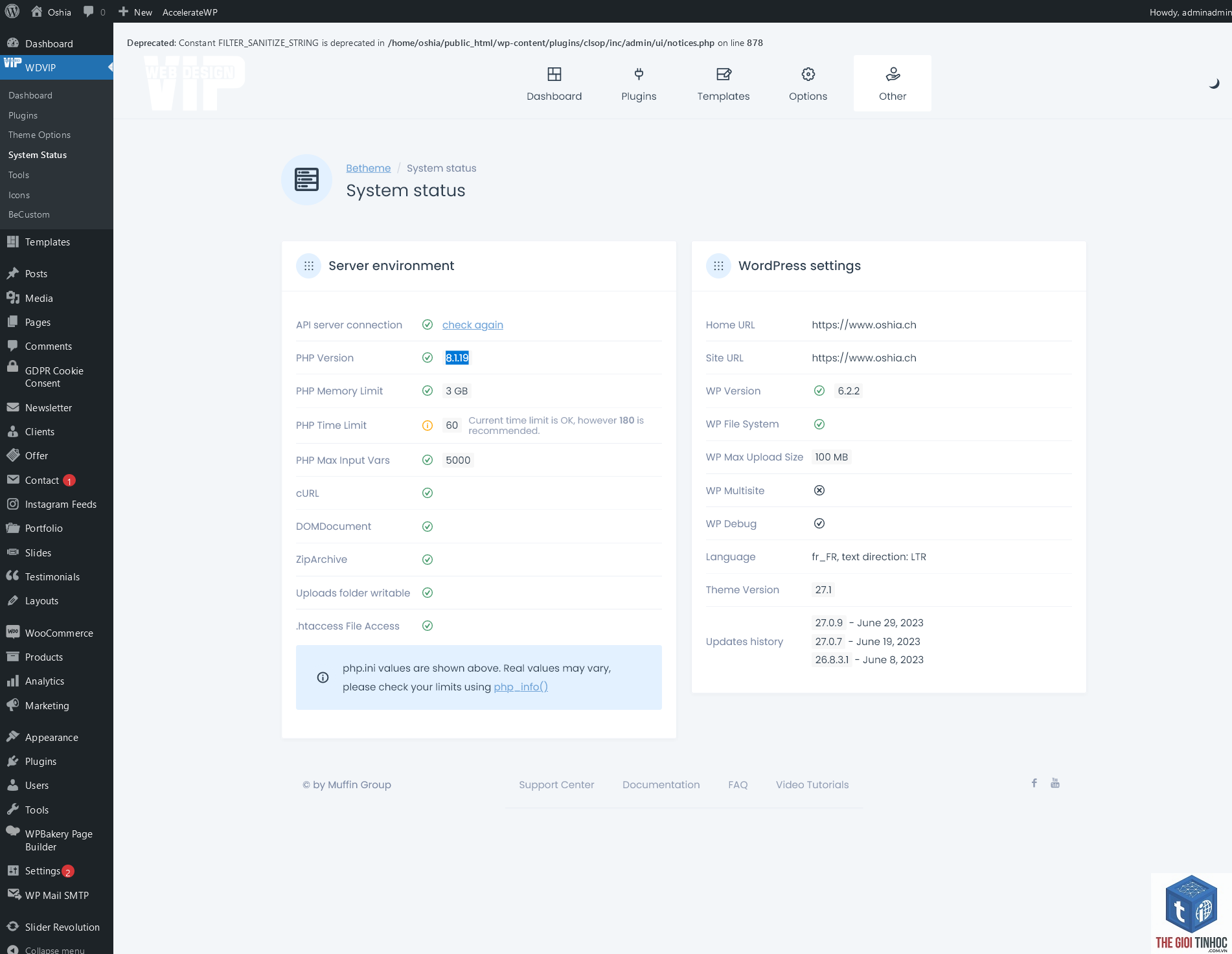Open Documentation footer link

click(x=661, y=785)
